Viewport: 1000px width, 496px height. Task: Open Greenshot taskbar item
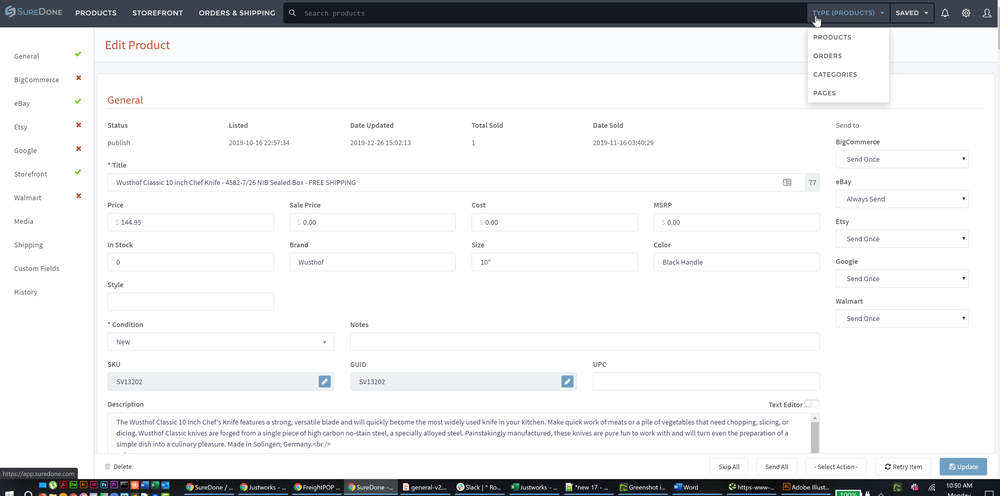(642, 487)
